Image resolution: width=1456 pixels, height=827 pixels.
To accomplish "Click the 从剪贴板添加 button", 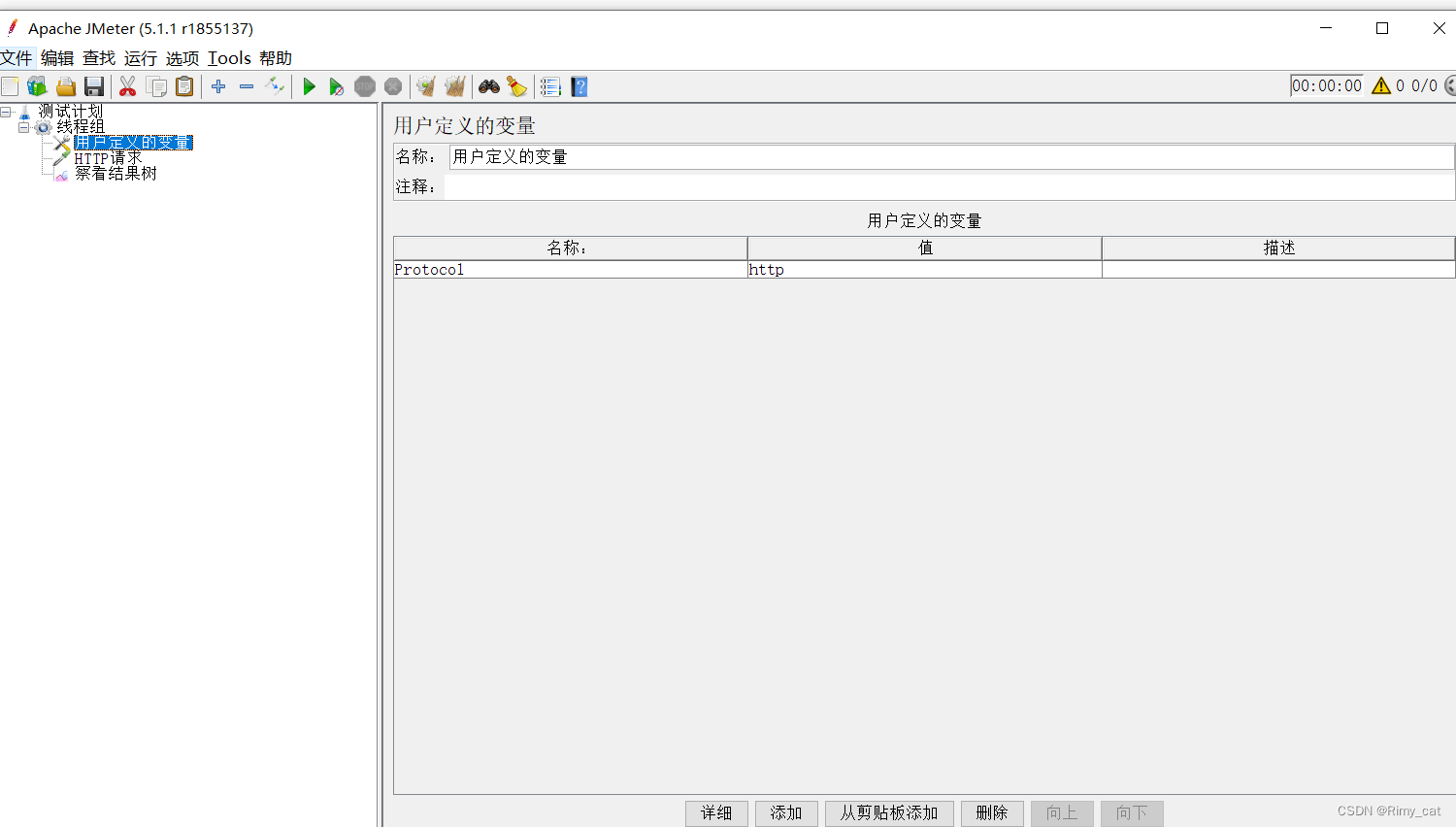I will pyautogui.click(x=889, y=813).
